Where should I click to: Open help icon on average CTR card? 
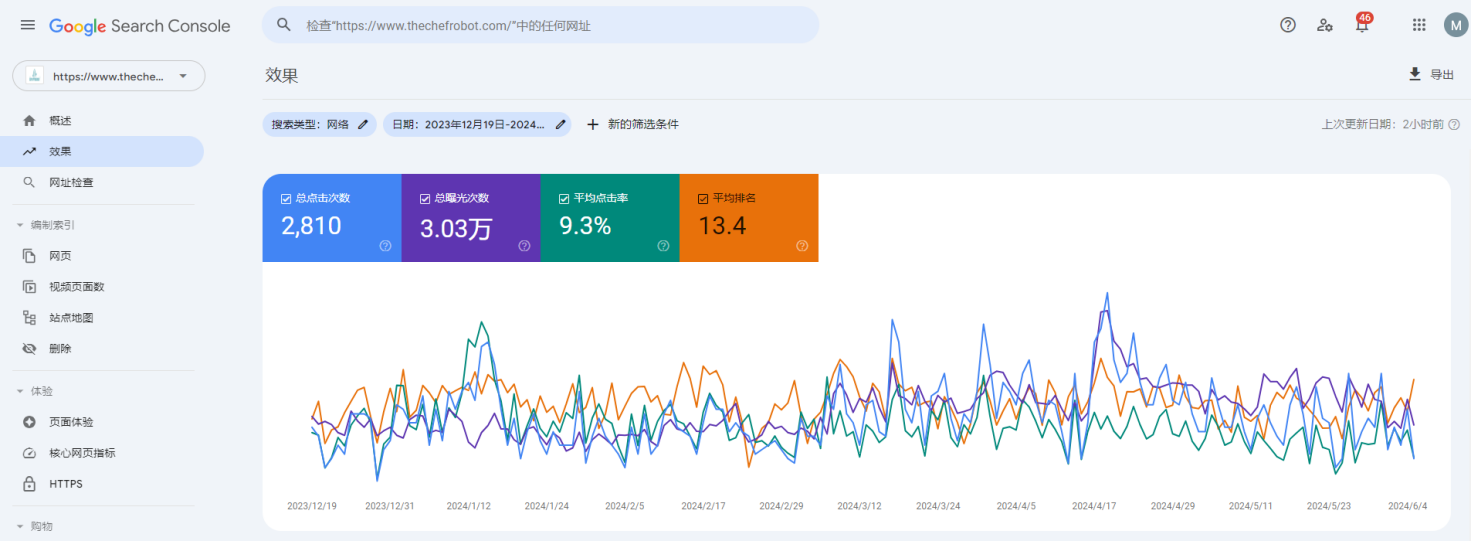pyautogui.click(x=663, y=246)
